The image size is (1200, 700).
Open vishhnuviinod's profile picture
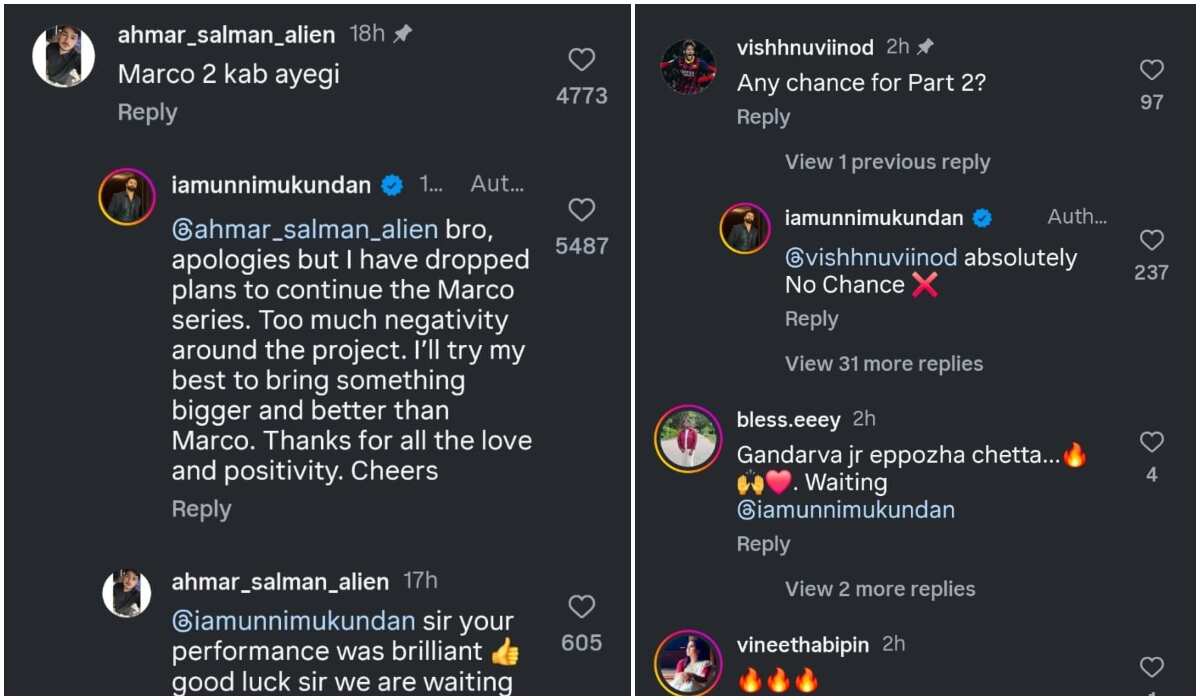pos(688,67)
